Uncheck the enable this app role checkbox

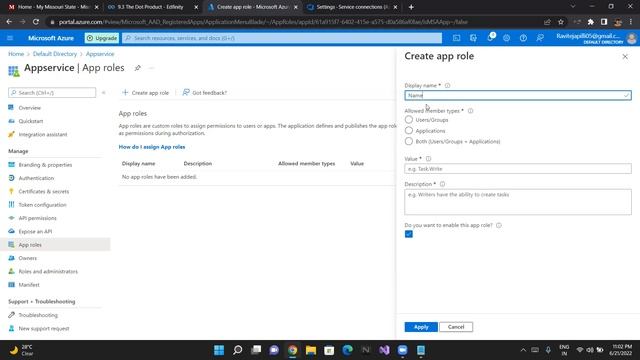click(409, 234)
